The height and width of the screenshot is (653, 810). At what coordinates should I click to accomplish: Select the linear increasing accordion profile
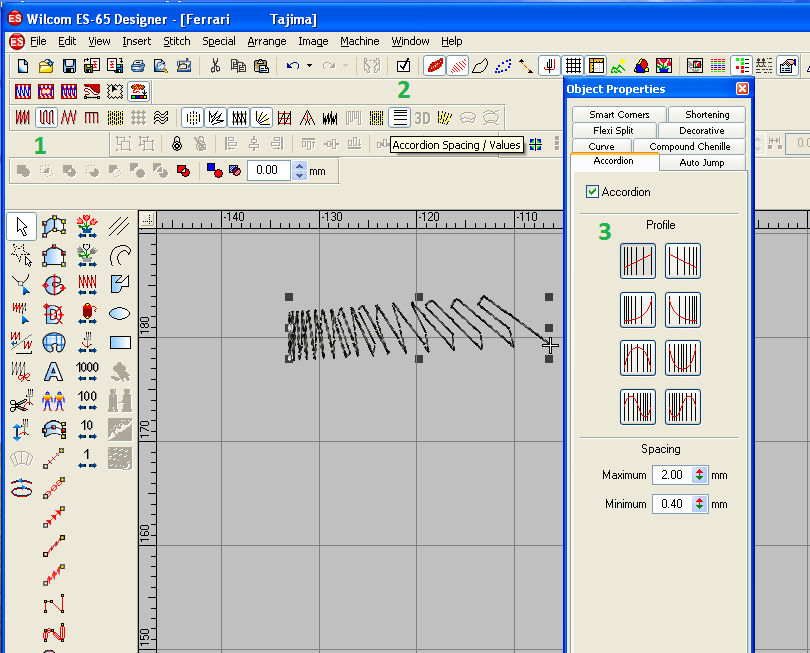pyautogui.click(x=637, y=261)
